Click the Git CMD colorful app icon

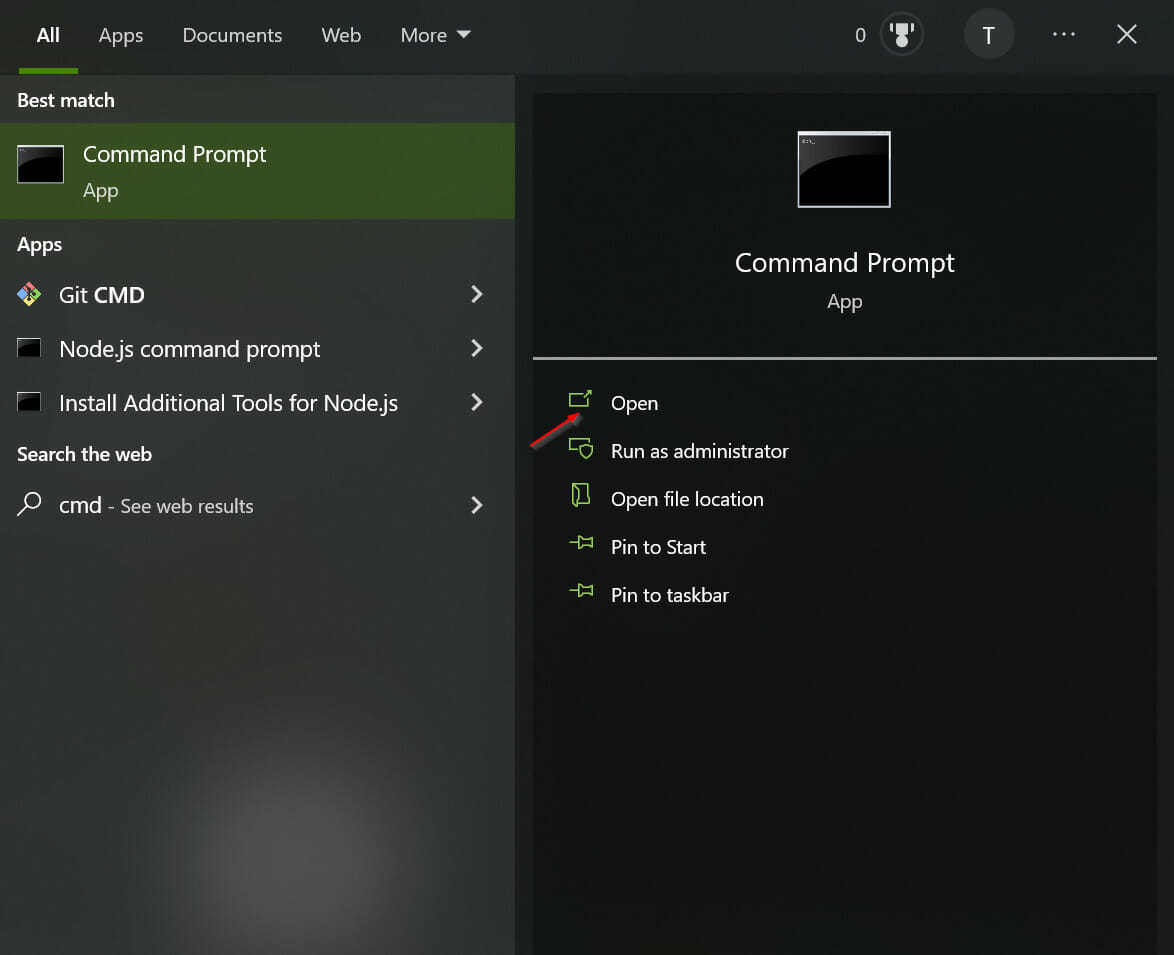tap(29, 294)
